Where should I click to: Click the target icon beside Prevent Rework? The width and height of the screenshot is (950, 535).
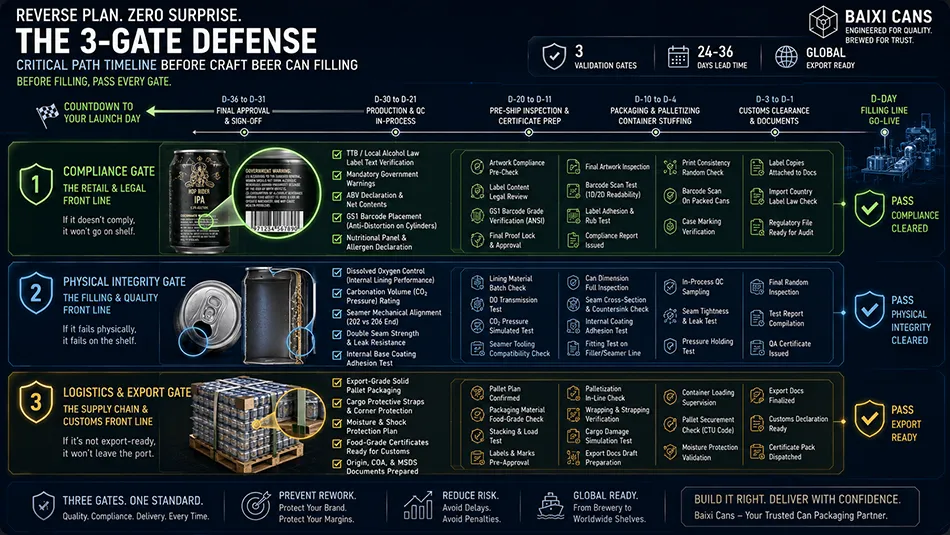click(256, 505)
